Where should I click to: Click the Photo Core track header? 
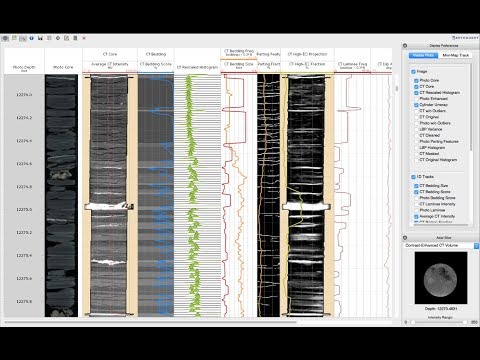(x=63, y=67)
